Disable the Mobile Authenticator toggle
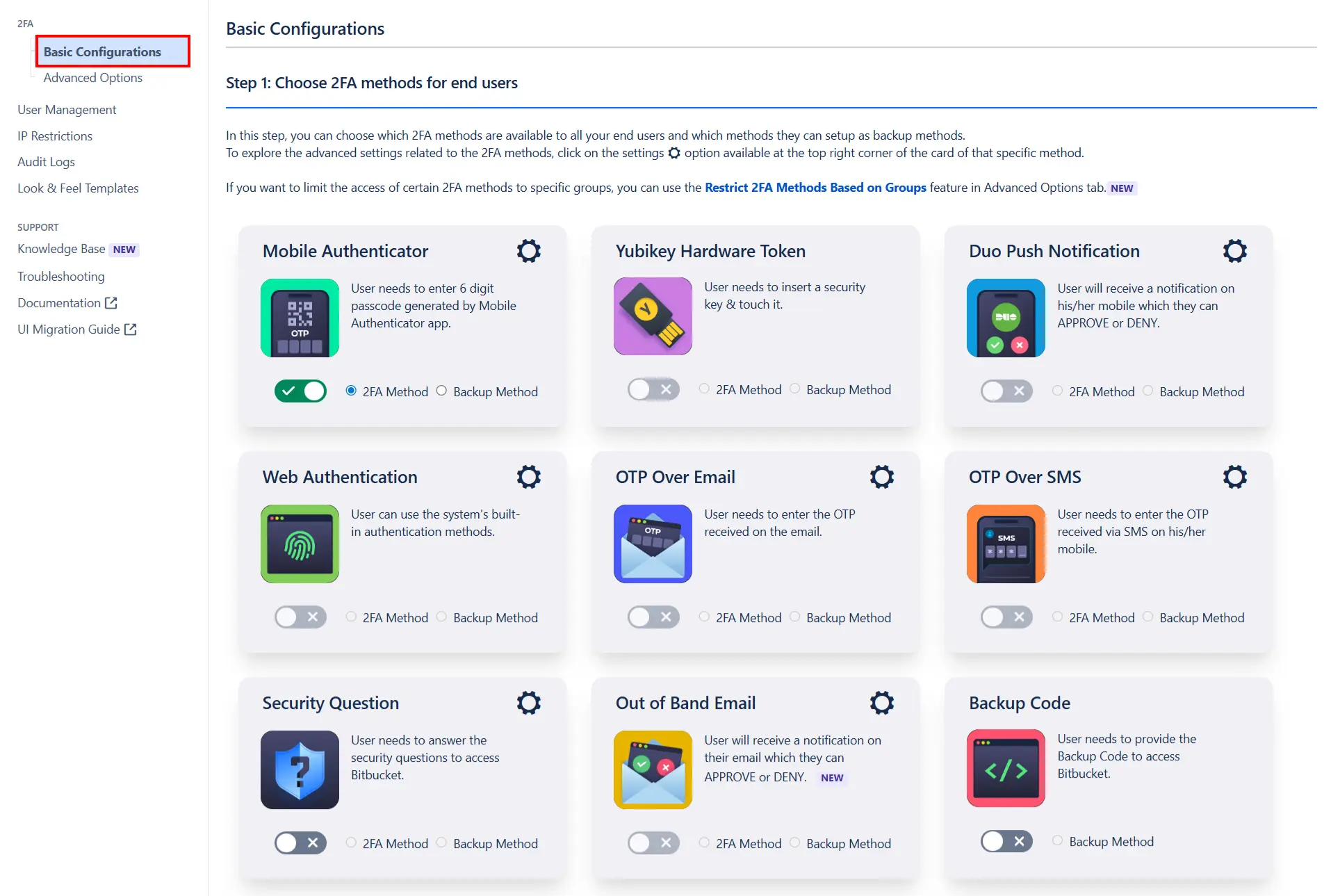The image size is (1331, 896). tap(300, 391)
